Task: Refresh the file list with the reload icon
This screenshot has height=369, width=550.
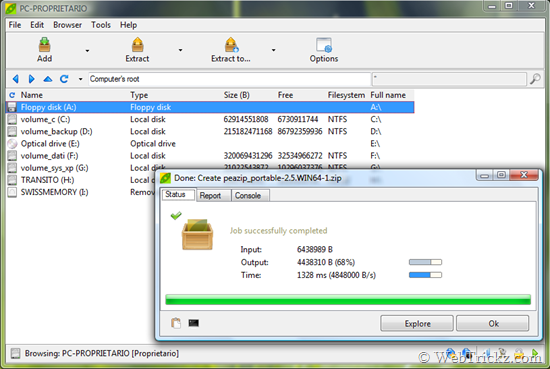Action: pyautogui.click(x=64, y=79)
